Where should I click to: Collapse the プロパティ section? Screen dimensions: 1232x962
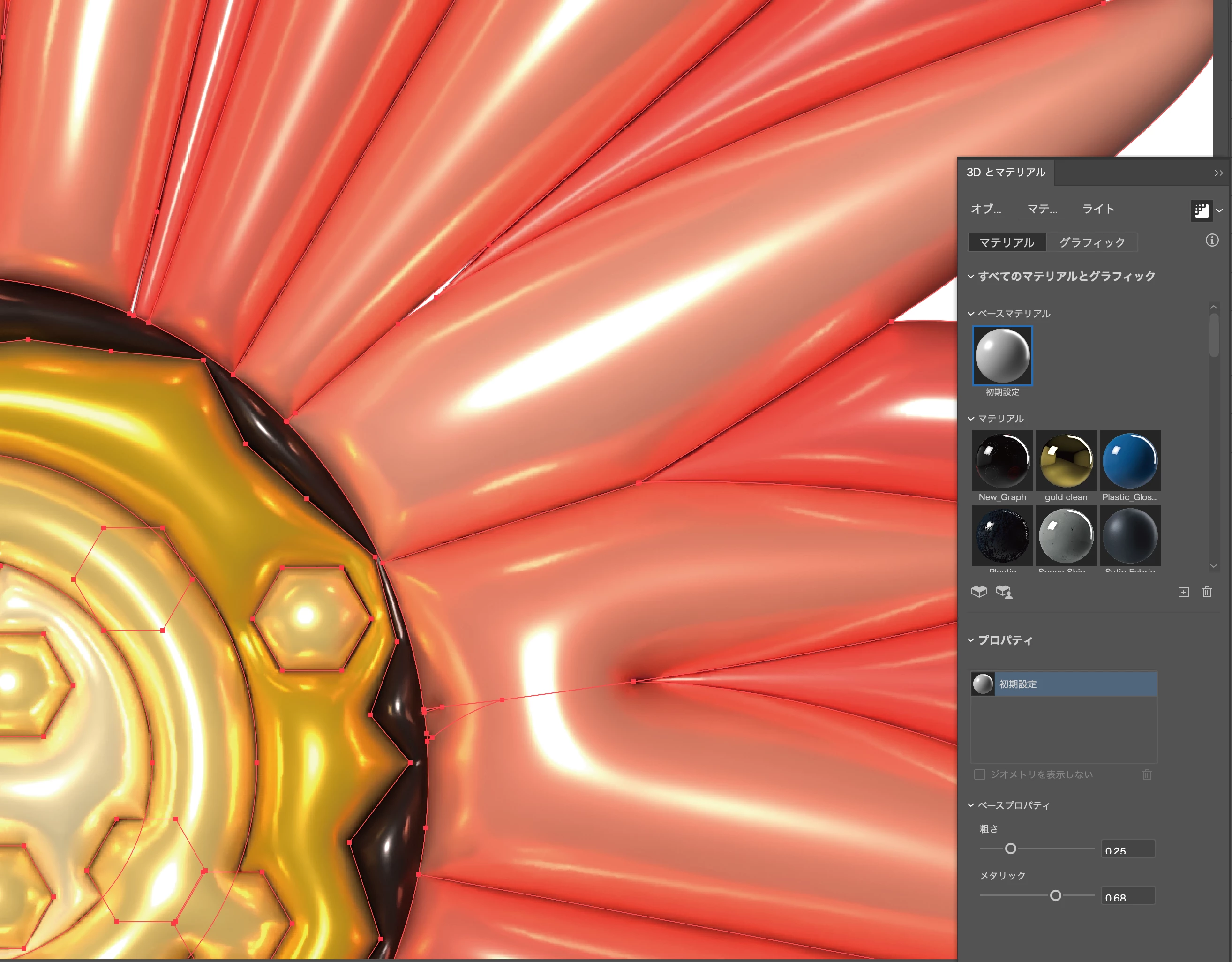click(x=971, y=640)
